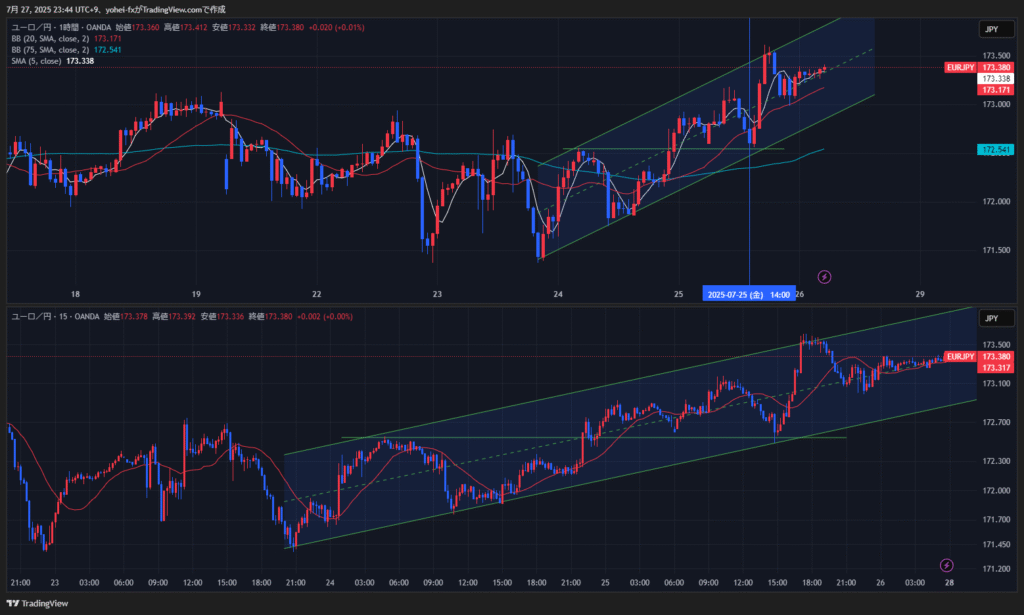Click the lightning bolt icon in the lower chart
Viewport: 1024px width, 615px height.
click(x=947, y=565)
